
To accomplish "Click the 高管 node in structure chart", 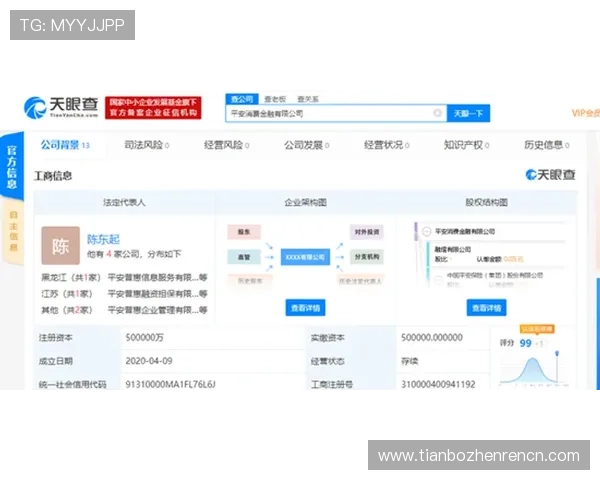I will (x=244, y=257).
